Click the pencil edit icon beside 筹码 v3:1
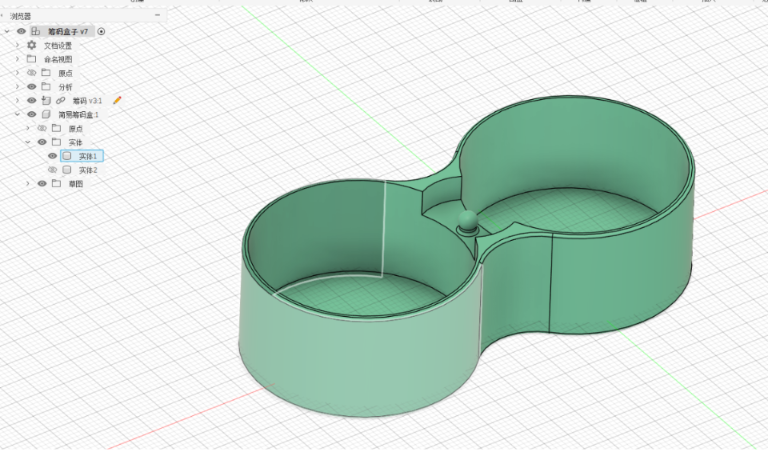 pos(117,100)
